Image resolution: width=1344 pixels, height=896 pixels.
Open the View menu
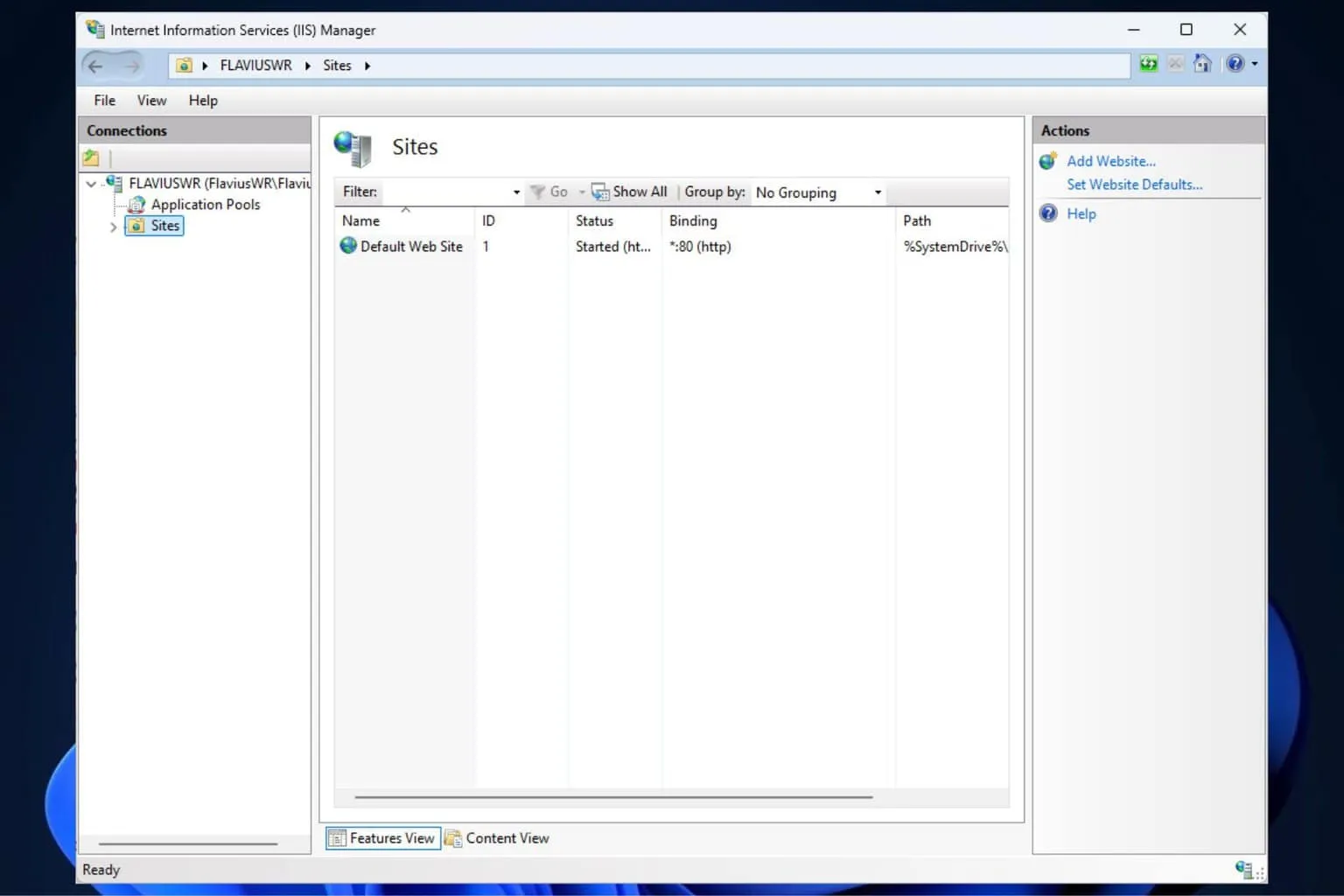coord(151,101)
